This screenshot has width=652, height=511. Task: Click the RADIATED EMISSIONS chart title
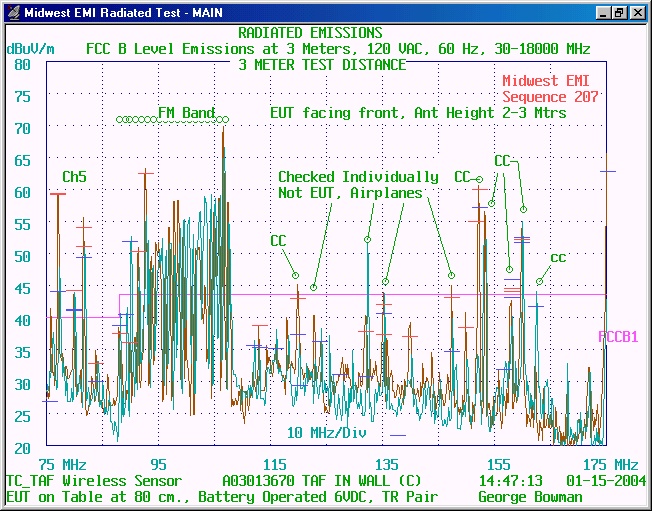(323, 33)
